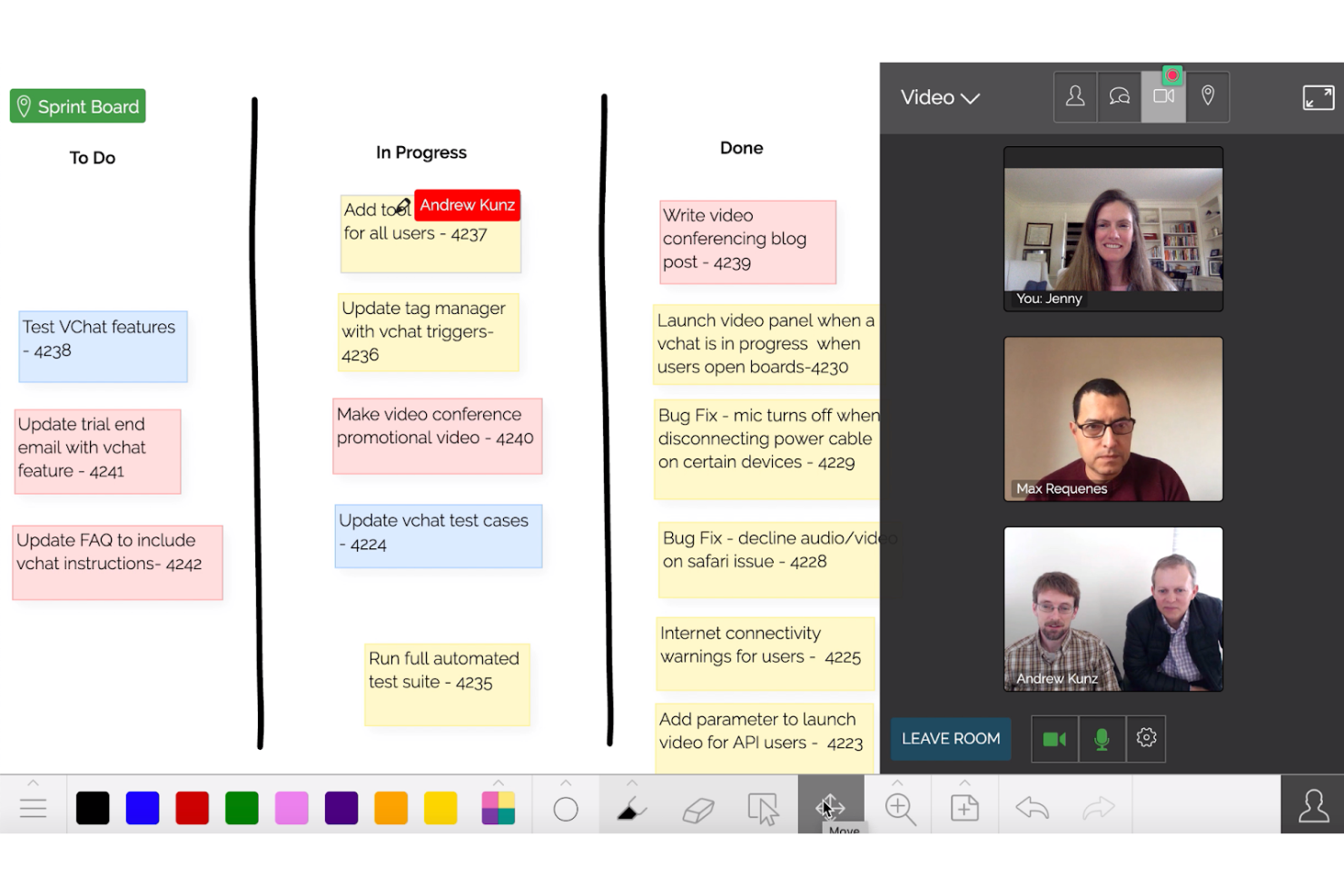Mute the microphone with green mic button
This screenshot has width=1344, height=896.
tap(1102, 739)
